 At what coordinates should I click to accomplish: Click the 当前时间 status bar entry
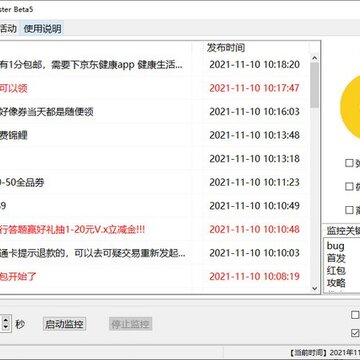(x=325, y=353)
